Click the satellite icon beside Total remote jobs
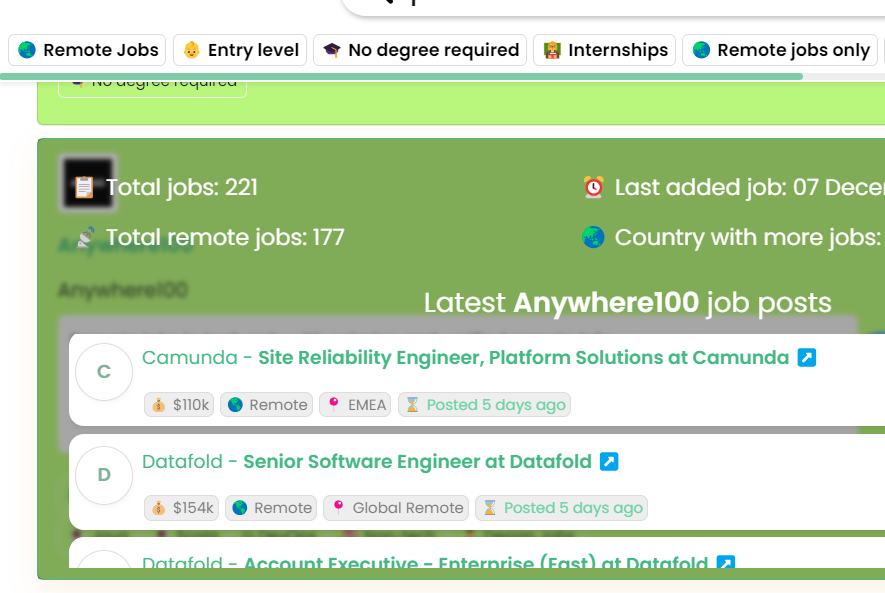 [x=85, y=238]
